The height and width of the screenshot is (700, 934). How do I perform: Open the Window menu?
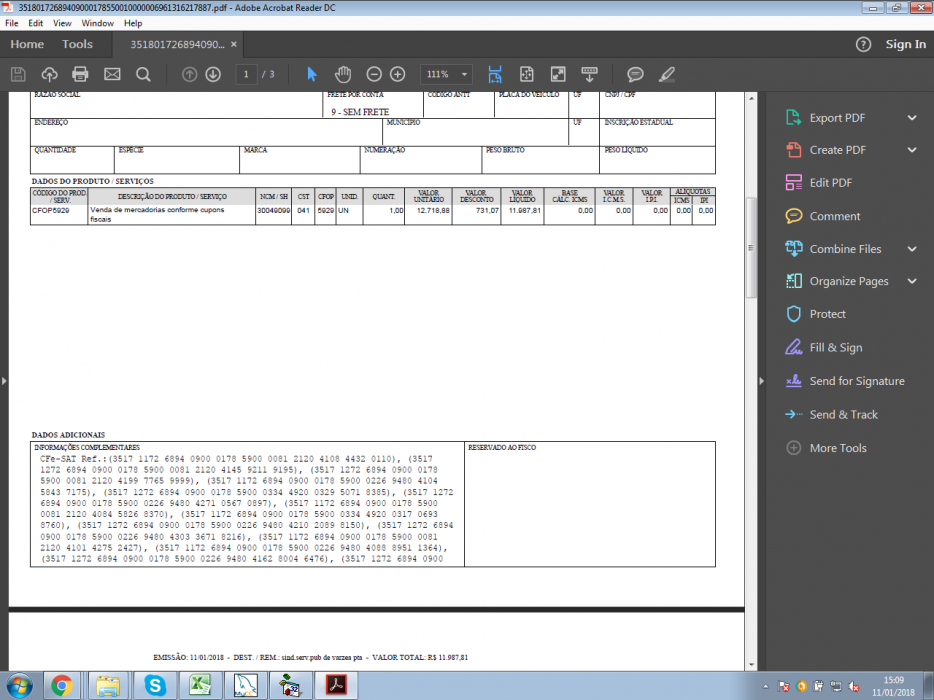[97, 23]
